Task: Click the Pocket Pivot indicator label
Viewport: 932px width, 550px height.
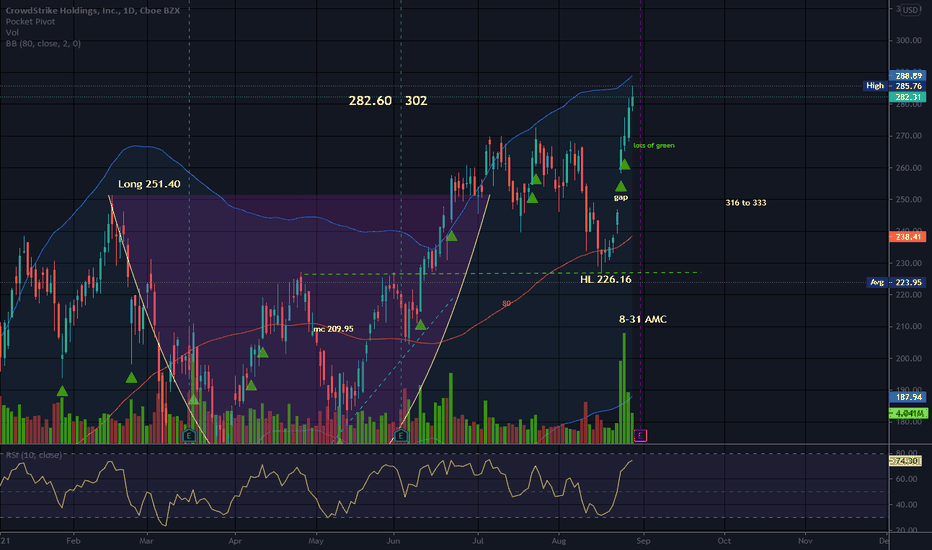Action: point(30,21)
